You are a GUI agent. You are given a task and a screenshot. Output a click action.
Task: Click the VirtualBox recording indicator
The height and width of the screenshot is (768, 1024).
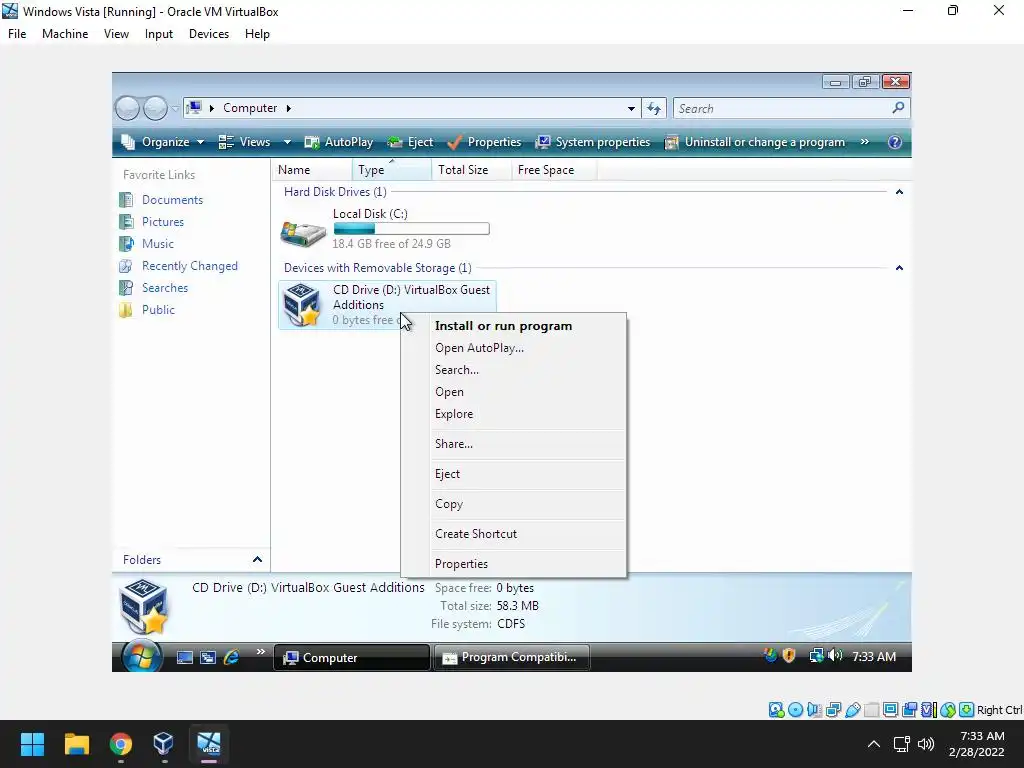909,710
